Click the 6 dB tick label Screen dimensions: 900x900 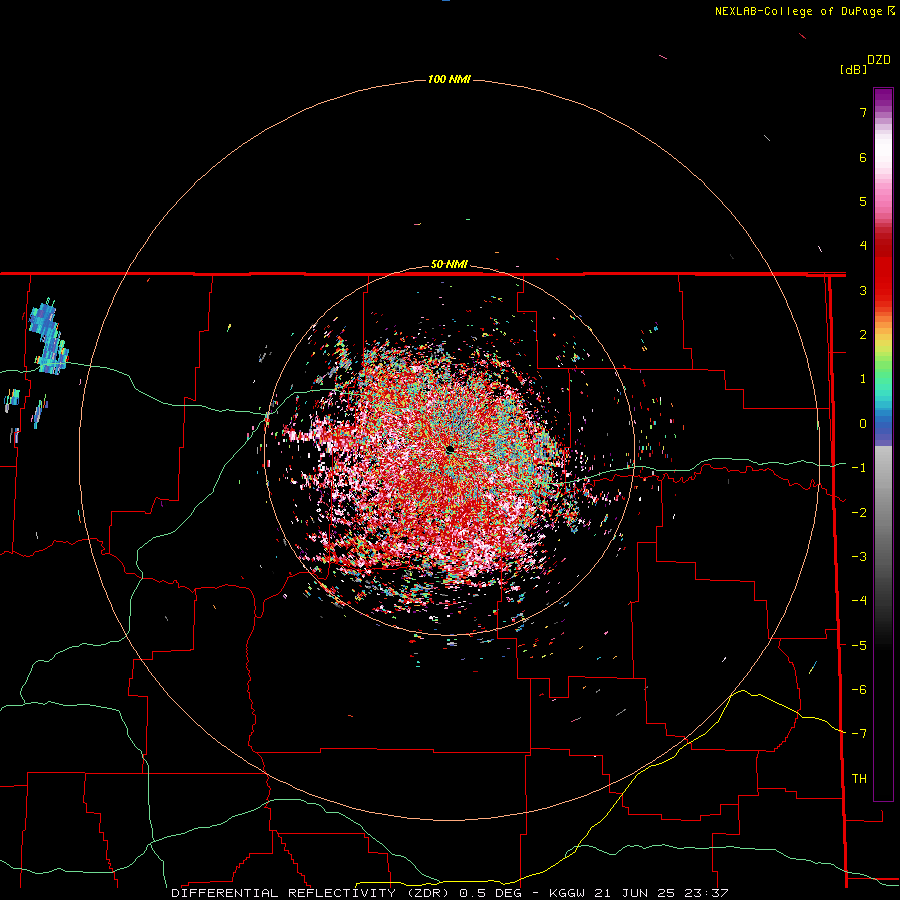(x=863, y=157)
